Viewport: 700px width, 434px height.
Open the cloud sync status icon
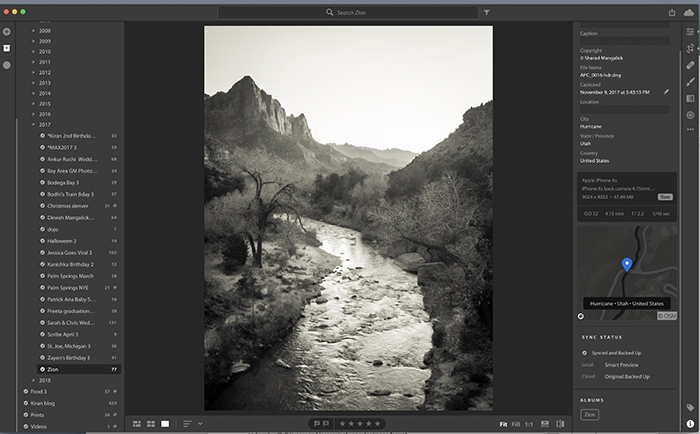(x=689, y=13)
